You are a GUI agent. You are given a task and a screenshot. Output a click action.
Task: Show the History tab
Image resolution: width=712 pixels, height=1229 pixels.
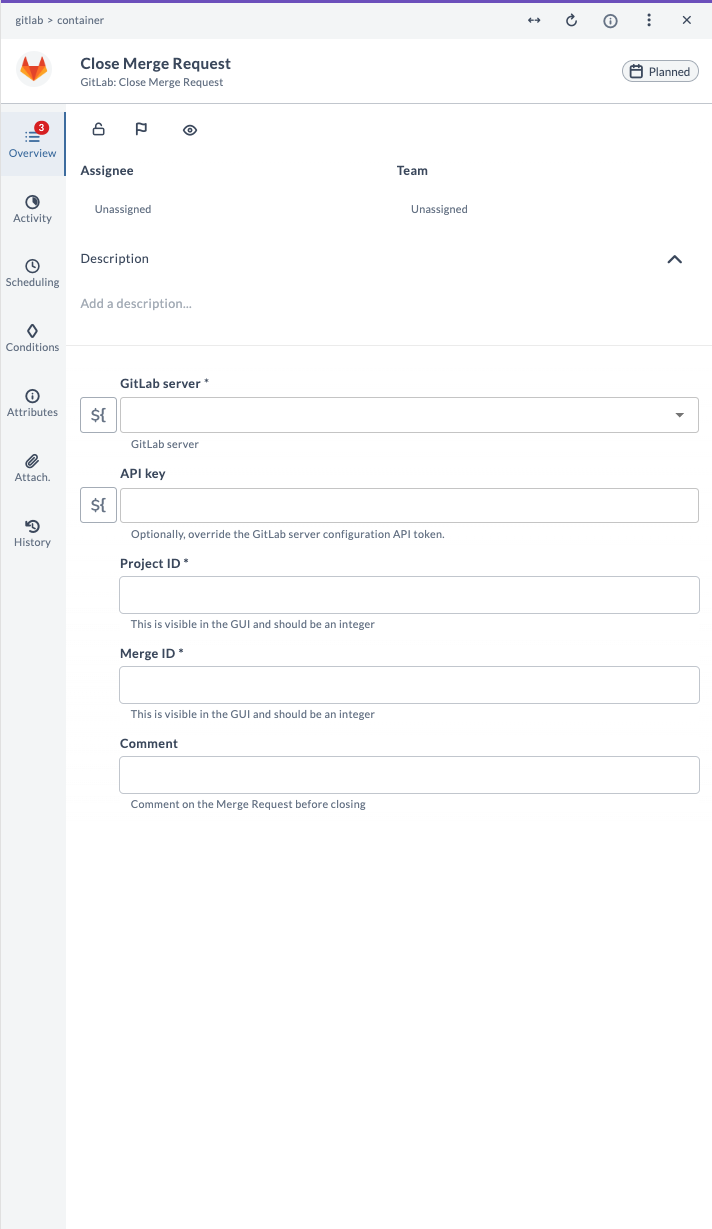pos(32,533)
